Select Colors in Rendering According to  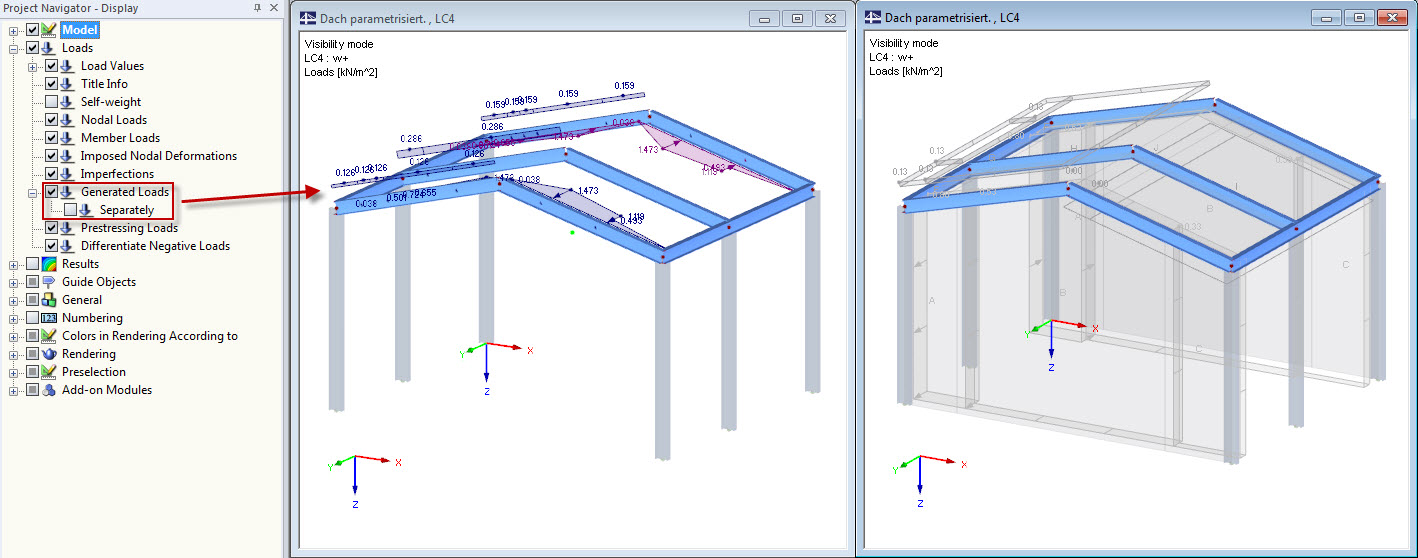[150, 336]
